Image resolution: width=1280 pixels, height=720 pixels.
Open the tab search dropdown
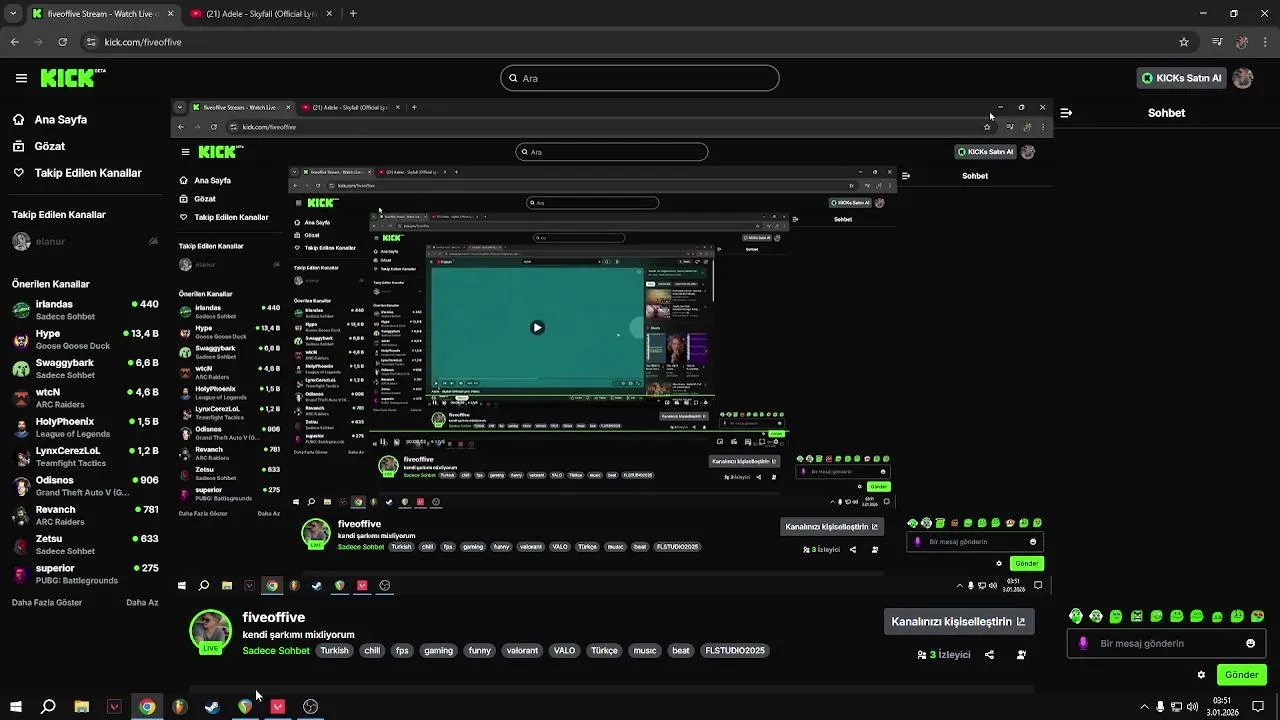click(x=11, y=14)
